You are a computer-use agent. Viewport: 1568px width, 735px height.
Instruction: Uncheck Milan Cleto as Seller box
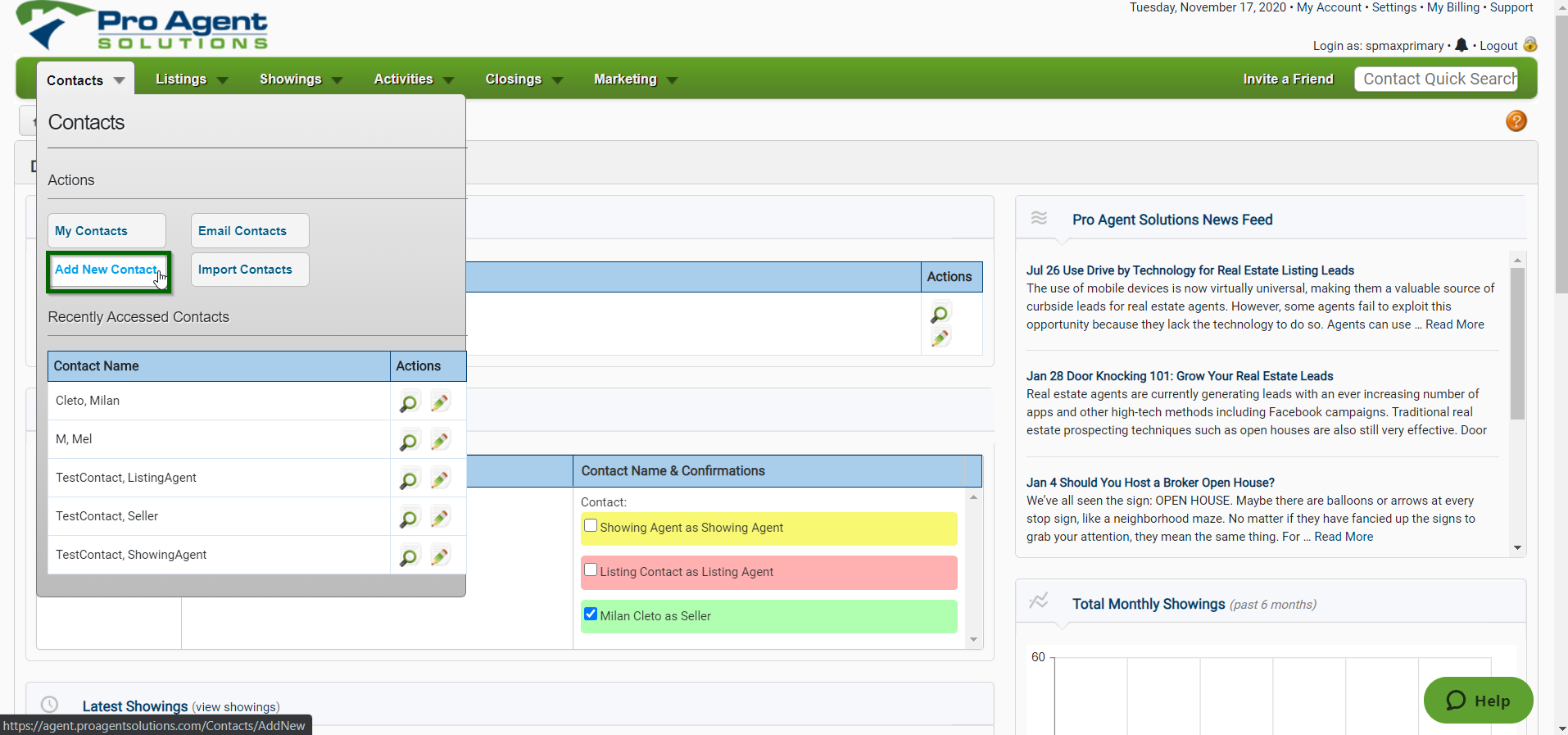(591, 614)
